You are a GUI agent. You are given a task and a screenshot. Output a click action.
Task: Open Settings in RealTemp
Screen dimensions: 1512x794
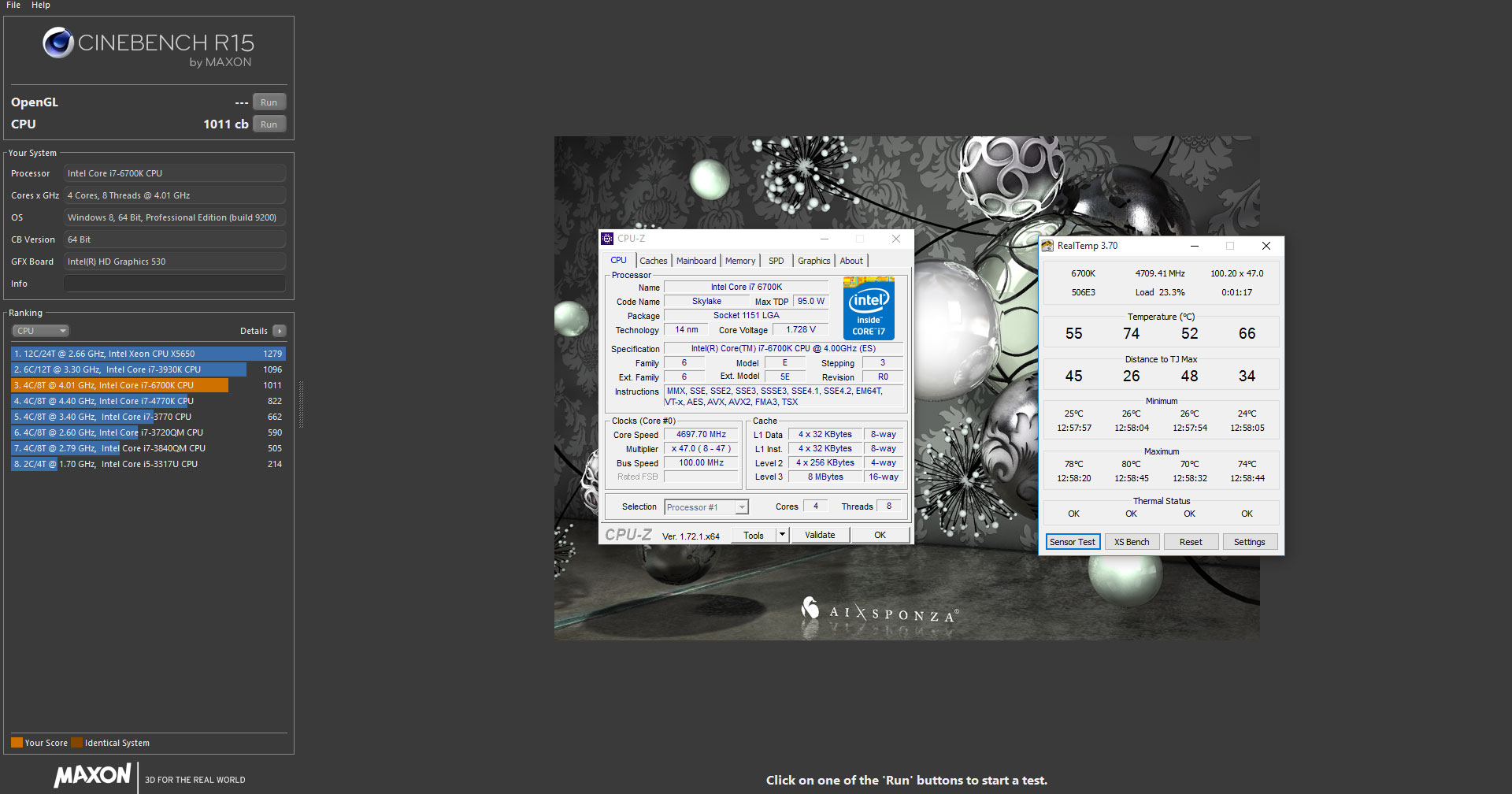pyautogui.click(x=1250, y=542)
